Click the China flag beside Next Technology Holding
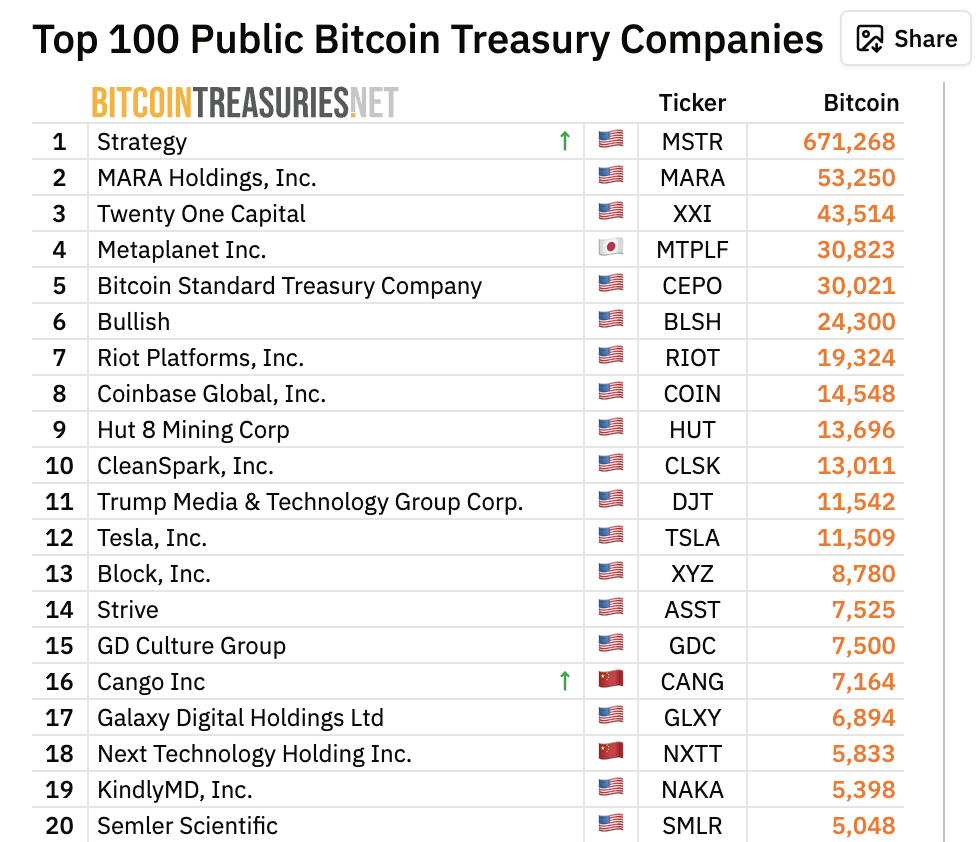 610,753
